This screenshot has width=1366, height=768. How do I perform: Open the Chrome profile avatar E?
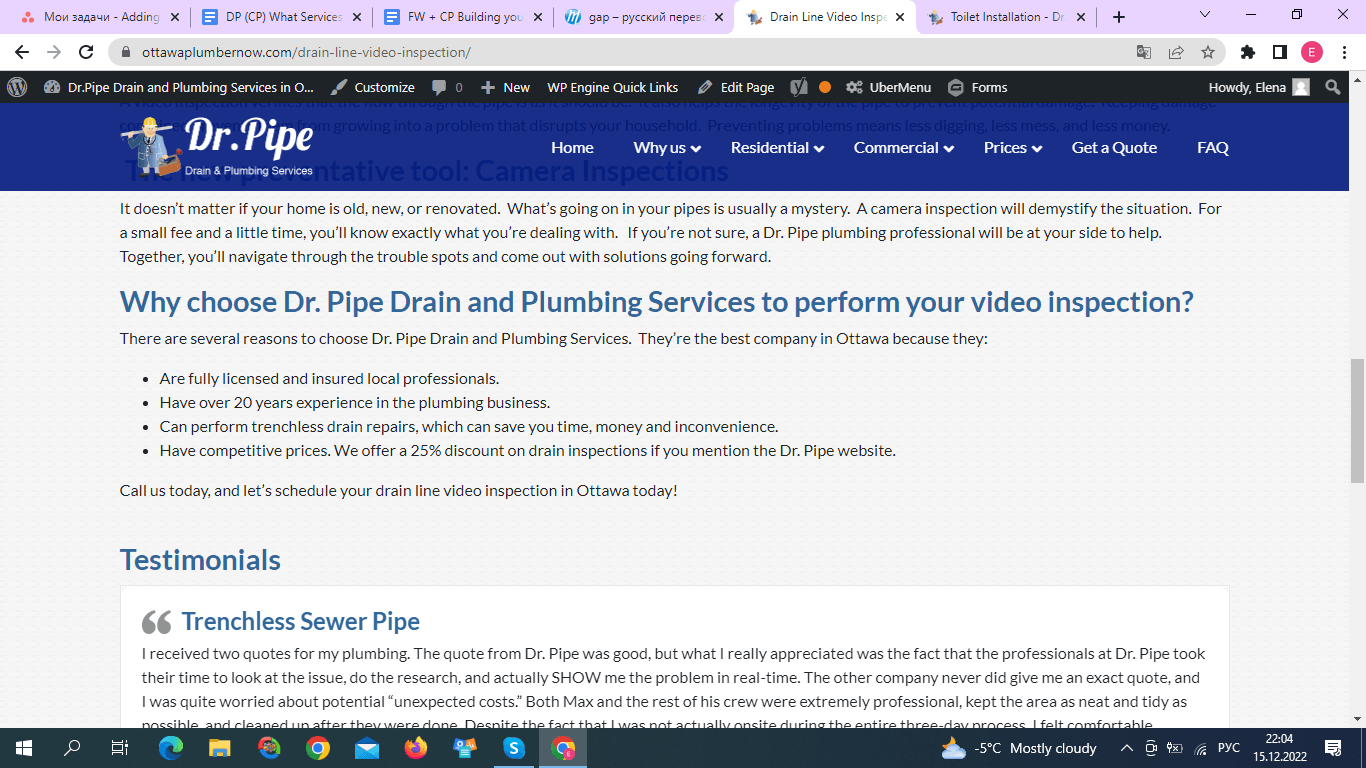coord(1312,52)
